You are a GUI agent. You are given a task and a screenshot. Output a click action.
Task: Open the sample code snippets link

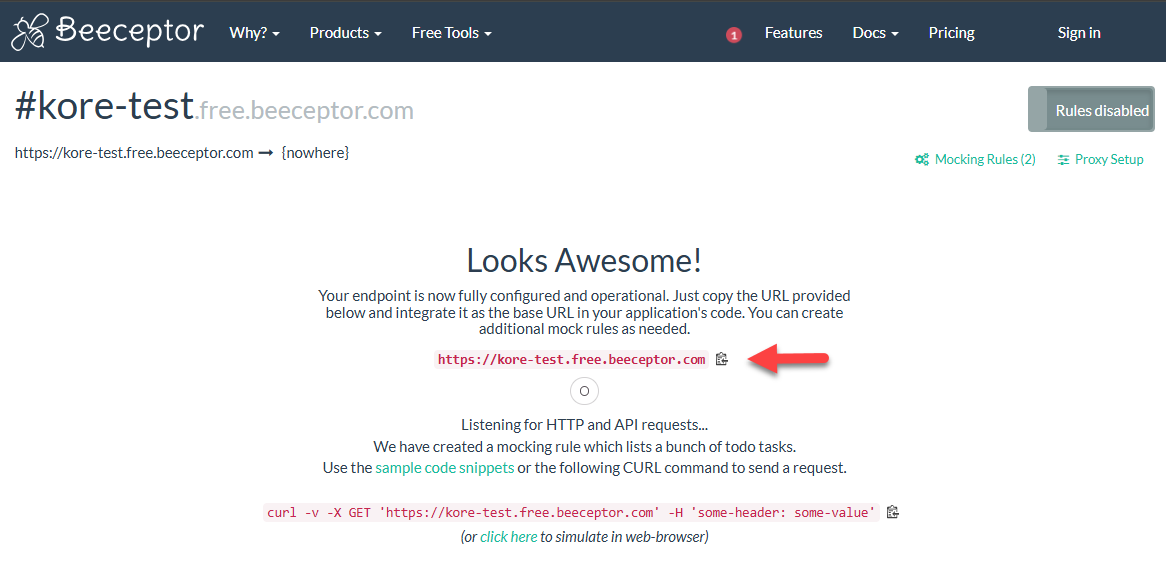pyautogui.click(x=444, y=468)
